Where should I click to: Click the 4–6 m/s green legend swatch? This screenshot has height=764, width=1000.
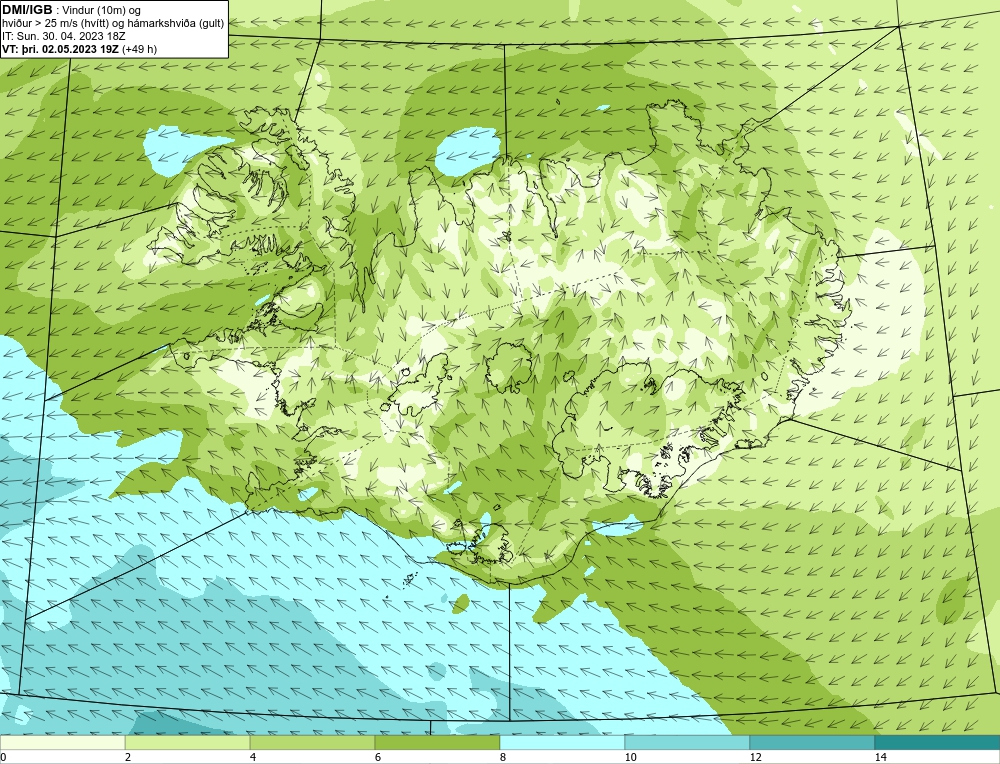coord(312,742)
